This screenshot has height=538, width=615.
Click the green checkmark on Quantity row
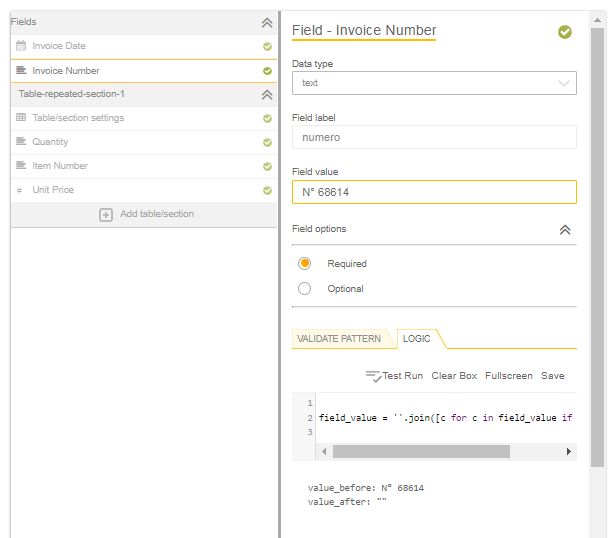pyautogui.click(x=267, y=142)
